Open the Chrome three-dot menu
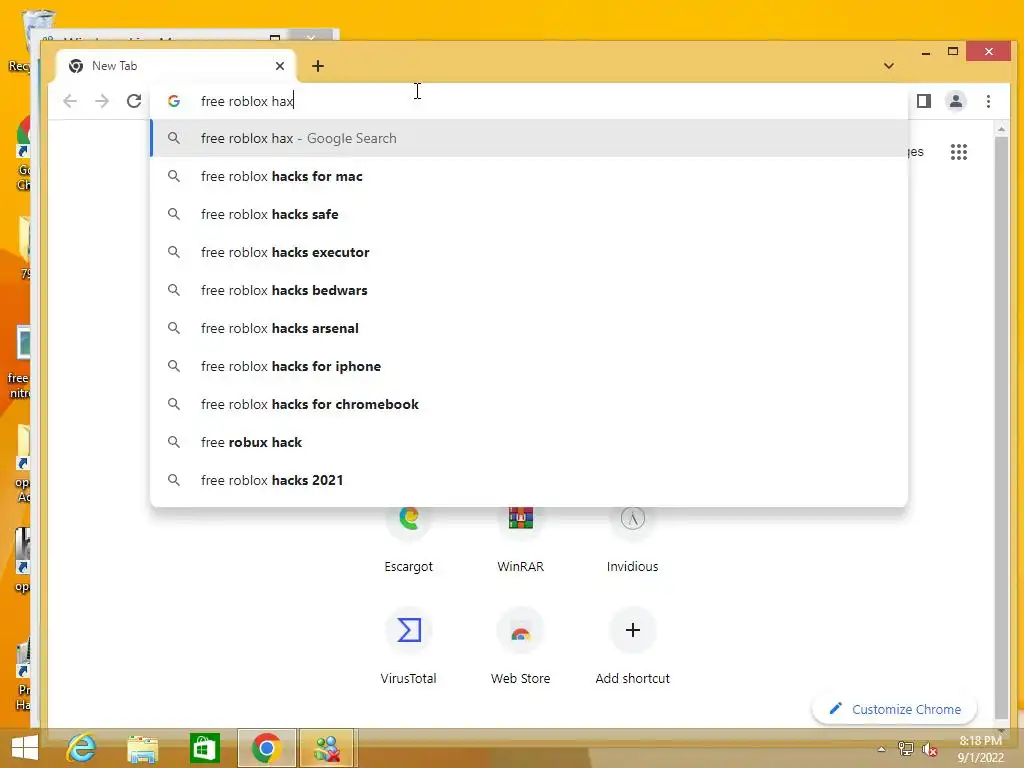The height and width of the screenshot is (768, 1024). (x=988, y=101)
